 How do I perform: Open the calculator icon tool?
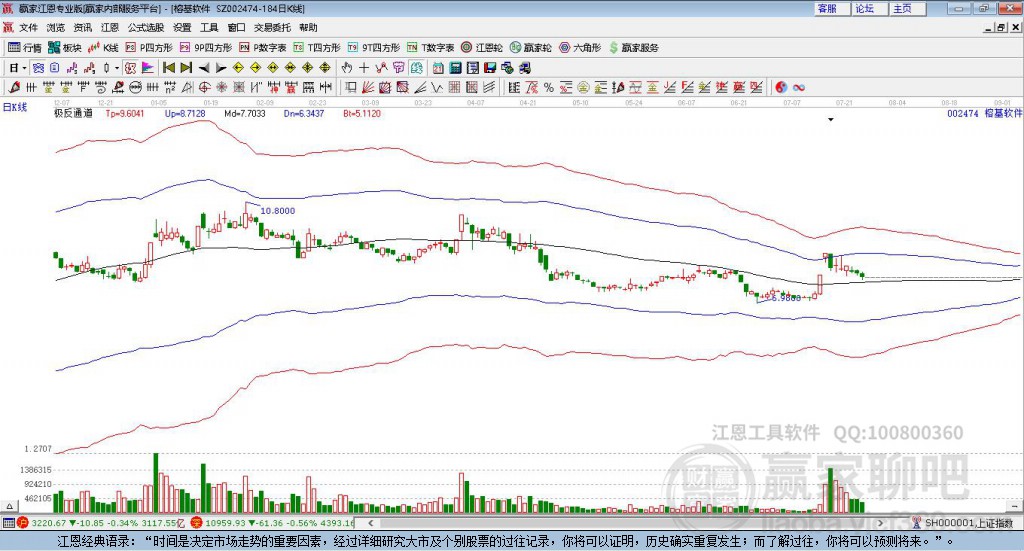455,68
